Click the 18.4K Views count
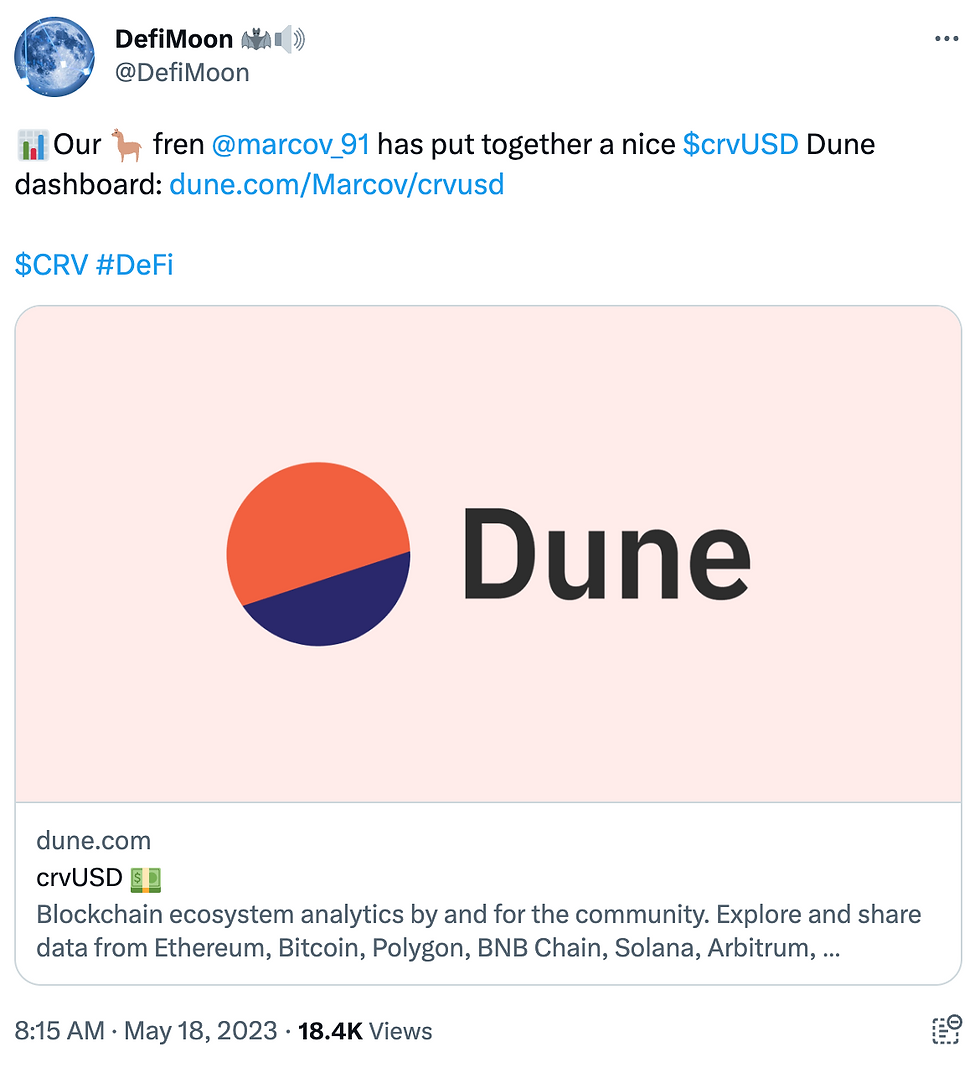 pyautogui.click(x=365, y=1031)
